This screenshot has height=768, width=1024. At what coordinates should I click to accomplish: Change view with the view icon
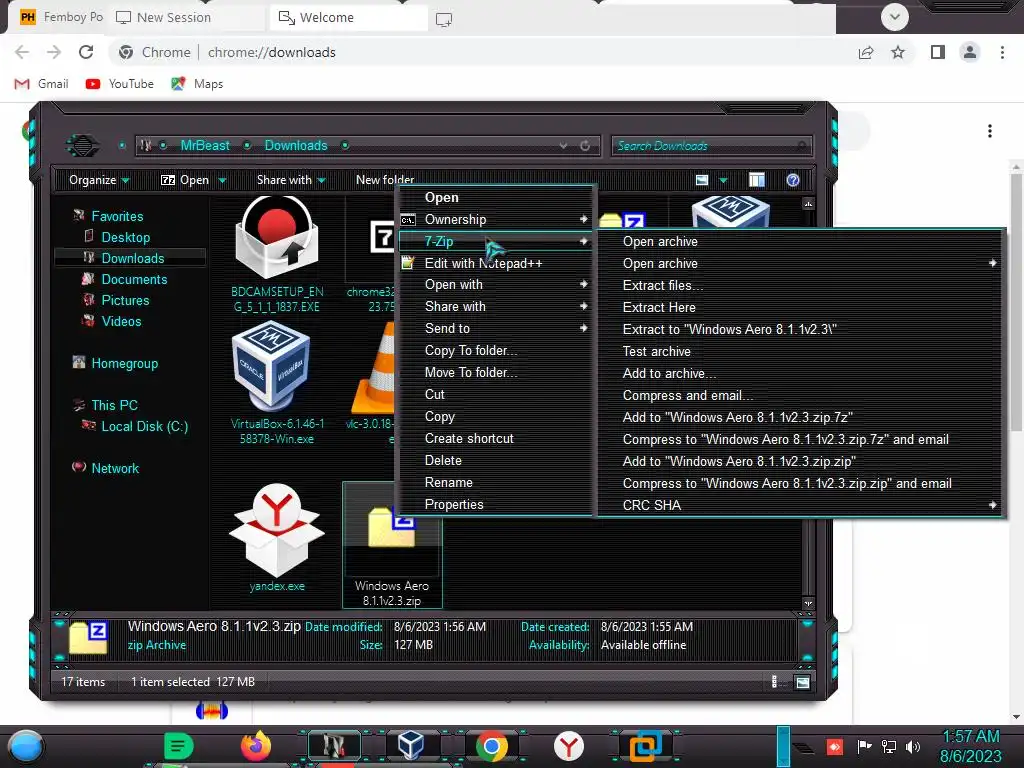point(702,180)
